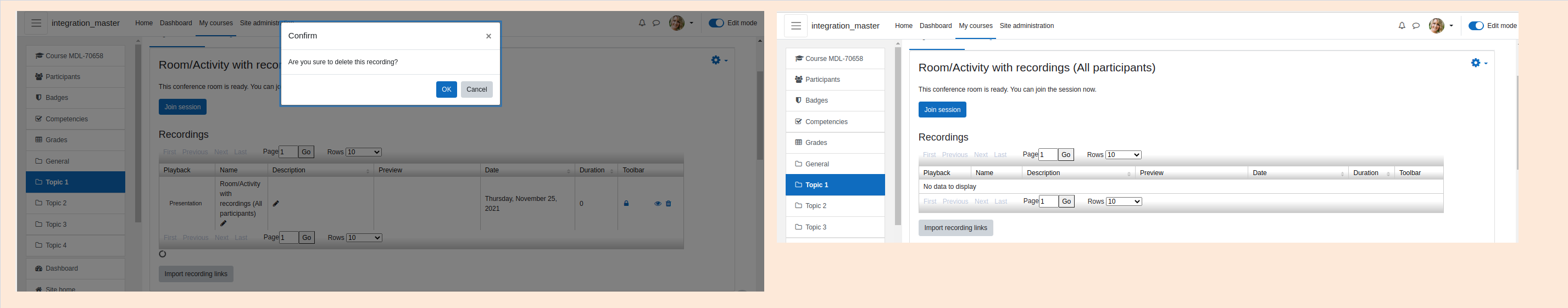1568x308 pixels.
Task: Click the trash icon to delete the recording
Action: pos(668,203)
